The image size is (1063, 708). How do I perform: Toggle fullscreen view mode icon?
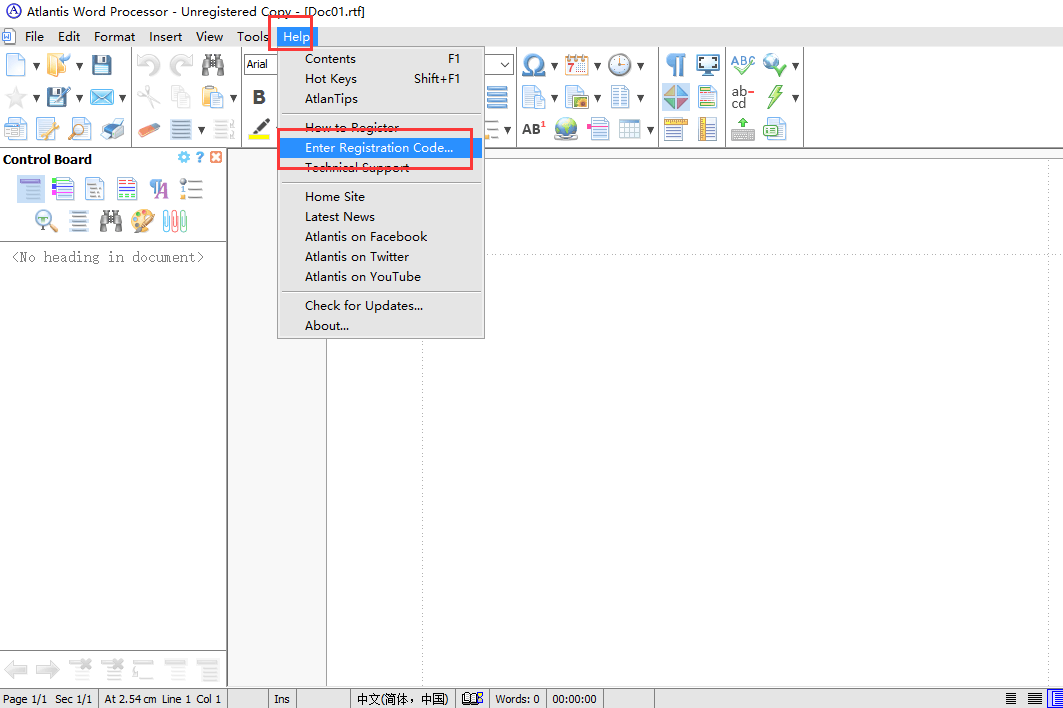pyautogui.click(x=708, y=66)
